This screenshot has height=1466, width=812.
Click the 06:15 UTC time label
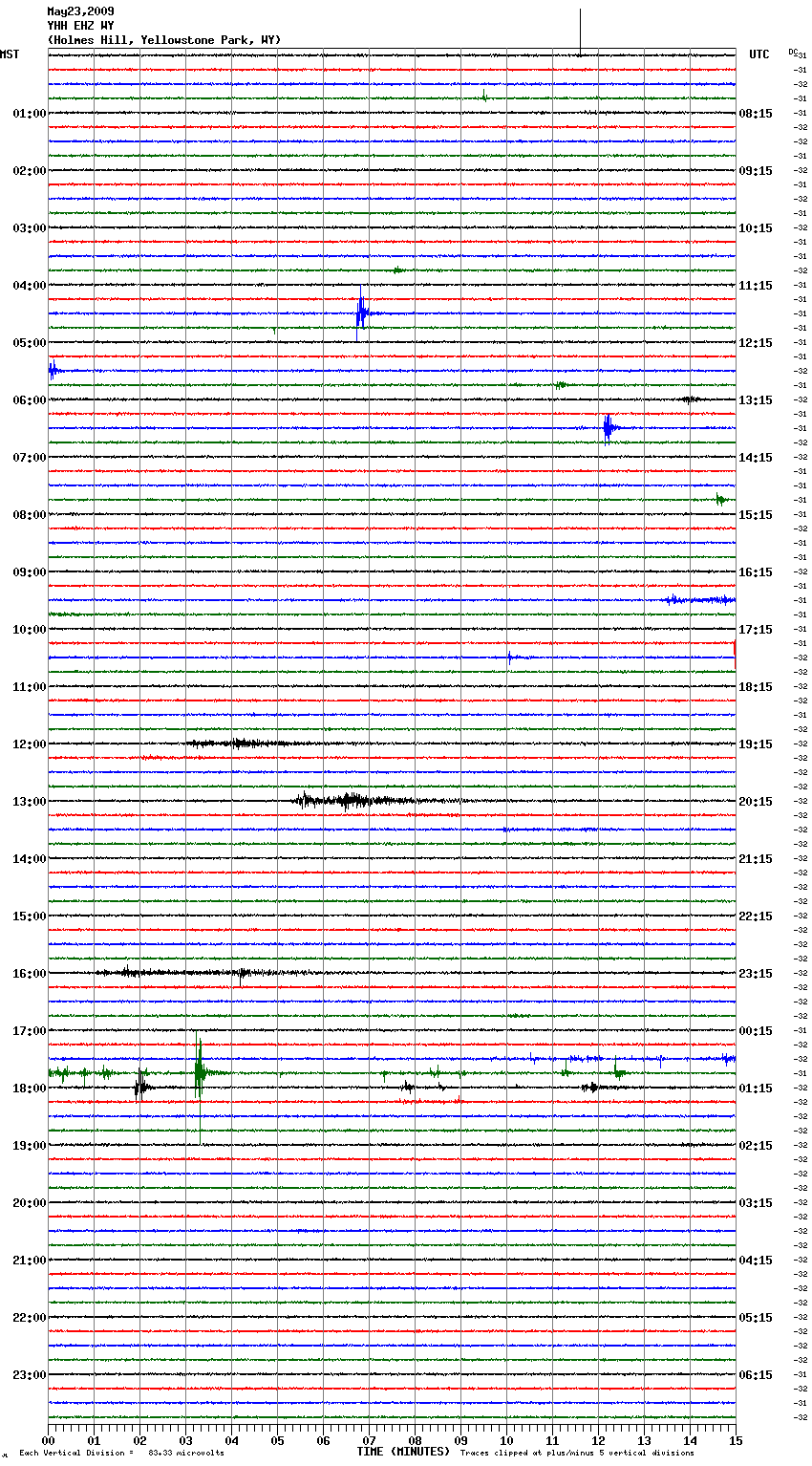[756, 1375]
